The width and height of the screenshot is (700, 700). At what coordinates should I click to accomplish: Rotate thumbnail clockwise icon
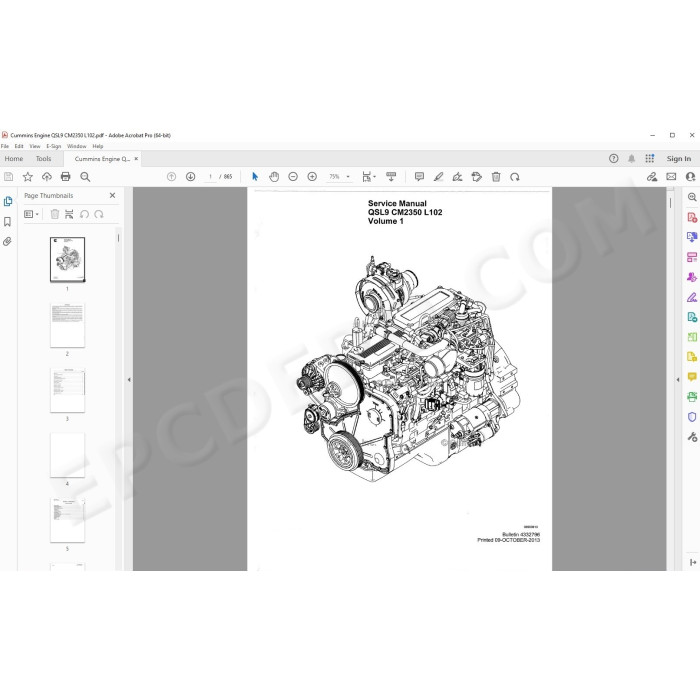coord(99,214)
